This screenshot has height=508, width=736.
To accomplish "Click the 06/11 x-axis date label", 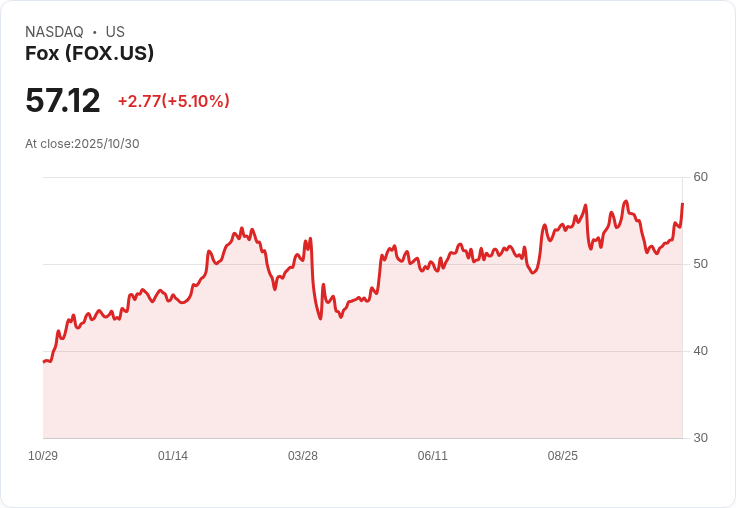I will (432, 456).
